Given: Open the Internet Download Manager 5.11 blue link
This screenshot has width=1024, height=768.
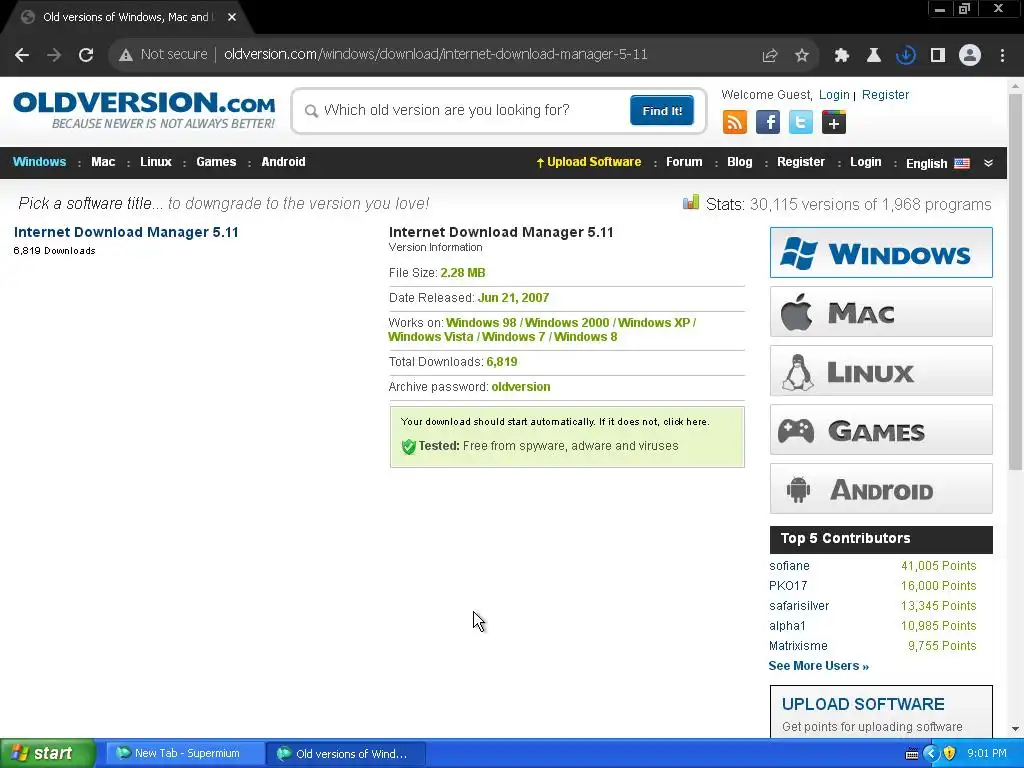Looking at the screenshot, I should pyautogui.click(x=126, y=232).
